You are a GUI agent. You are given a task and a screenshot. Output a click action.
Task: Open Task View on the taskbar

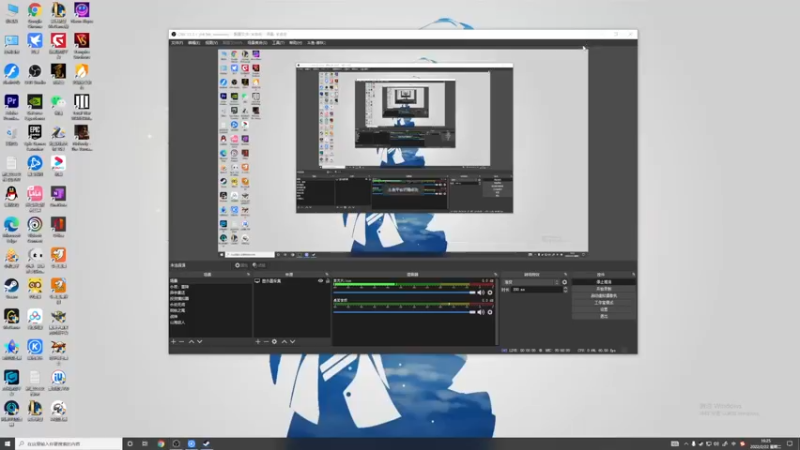coord(145,444)
